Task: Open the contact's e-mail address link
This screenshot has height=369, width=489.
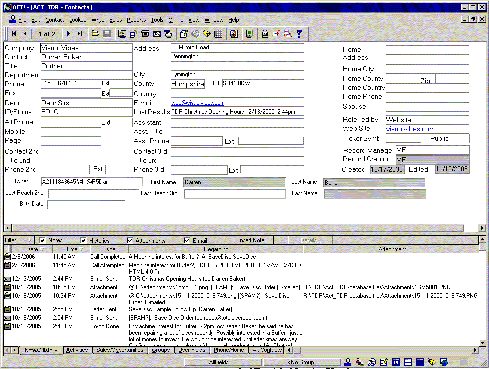Action: pos(197,103)
